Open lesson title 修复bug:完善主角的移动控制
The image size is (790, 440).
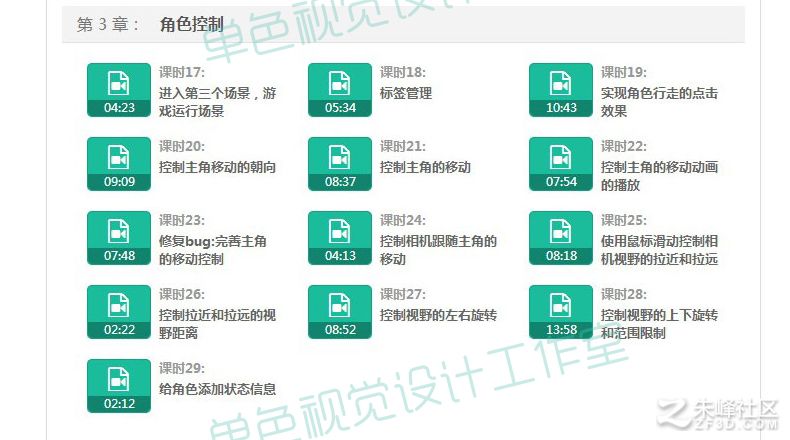213,250
